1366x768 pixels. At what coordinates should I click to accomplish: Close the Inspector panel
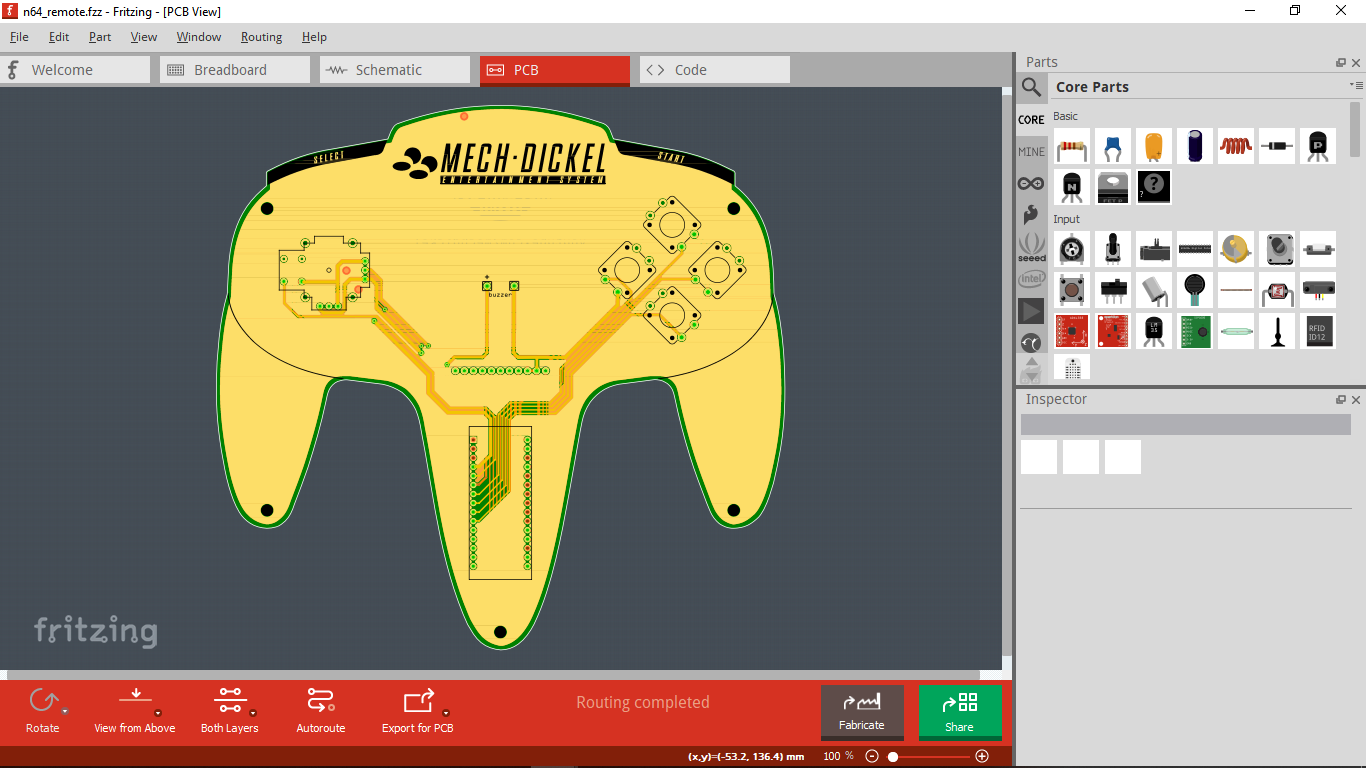click(1356, 400)
